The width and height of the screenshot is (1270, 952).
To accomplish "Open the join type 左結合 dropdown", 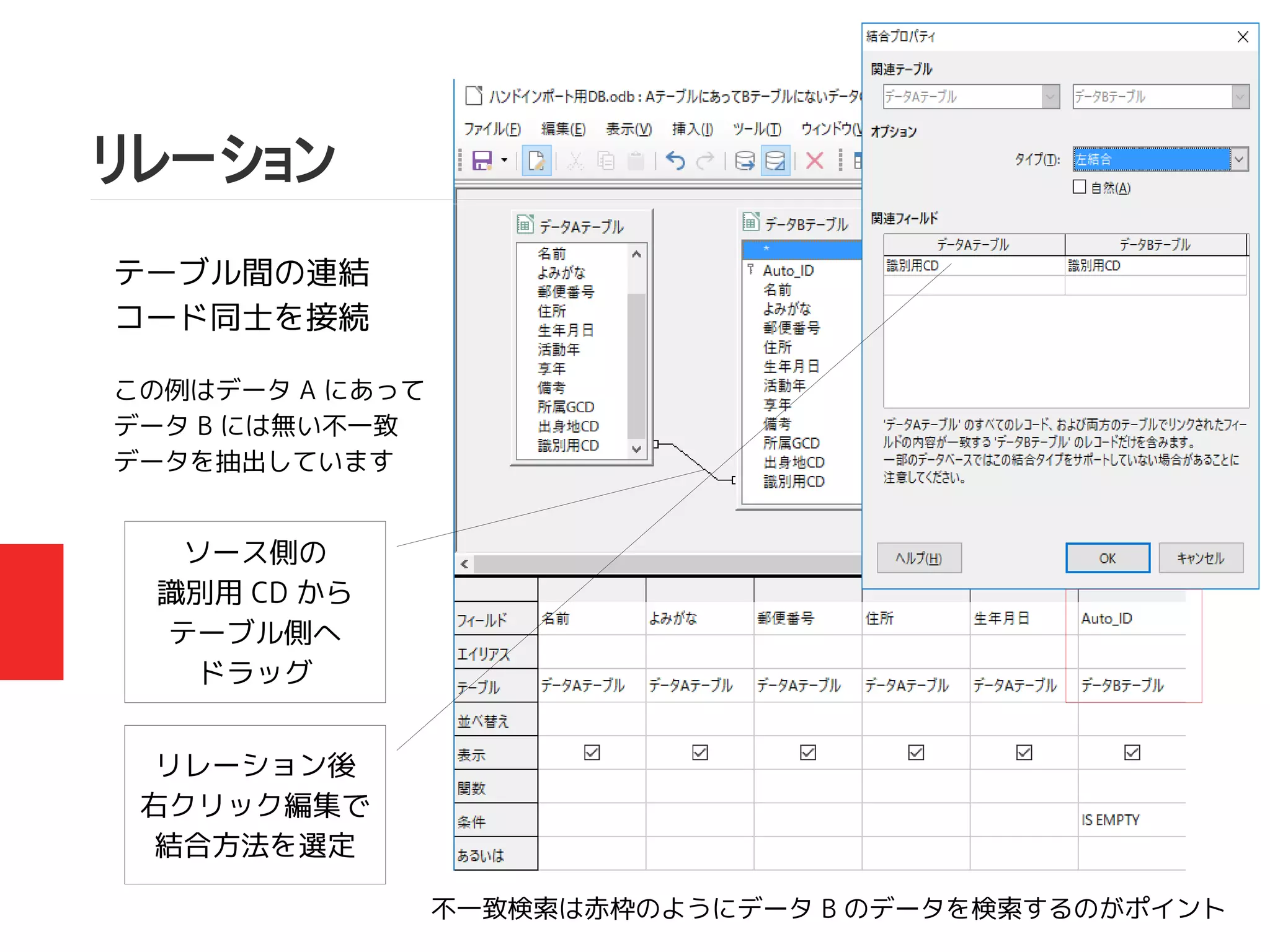I will tap(1160, 159).
